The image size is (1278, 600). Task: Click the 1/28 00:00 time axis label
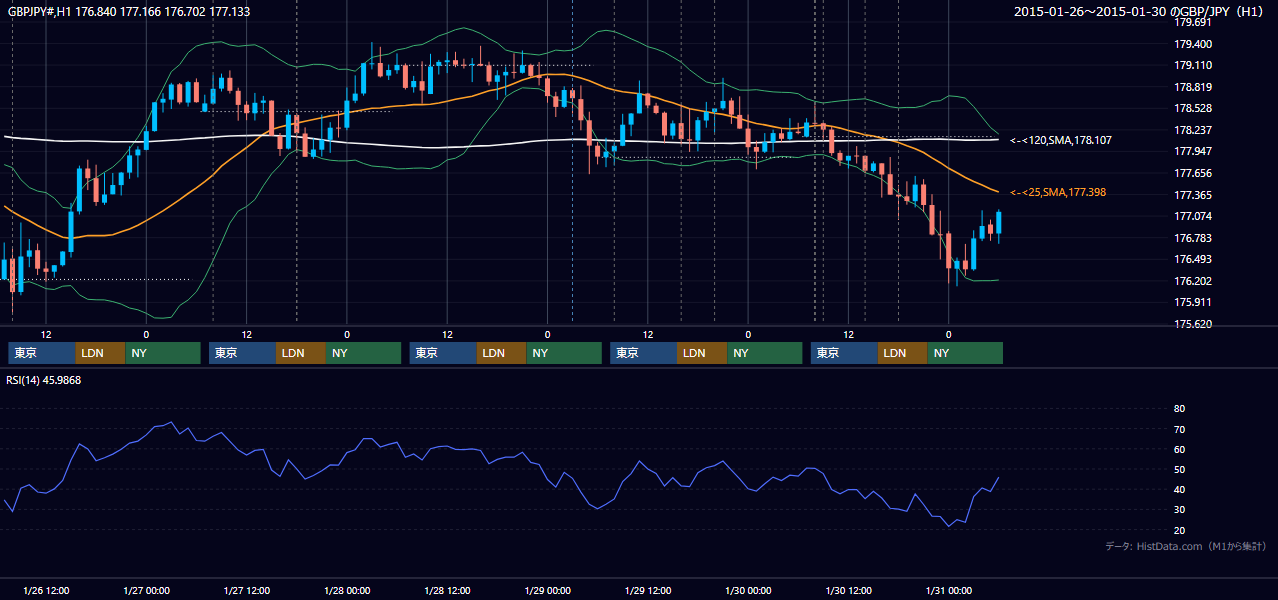pos(347,590)
